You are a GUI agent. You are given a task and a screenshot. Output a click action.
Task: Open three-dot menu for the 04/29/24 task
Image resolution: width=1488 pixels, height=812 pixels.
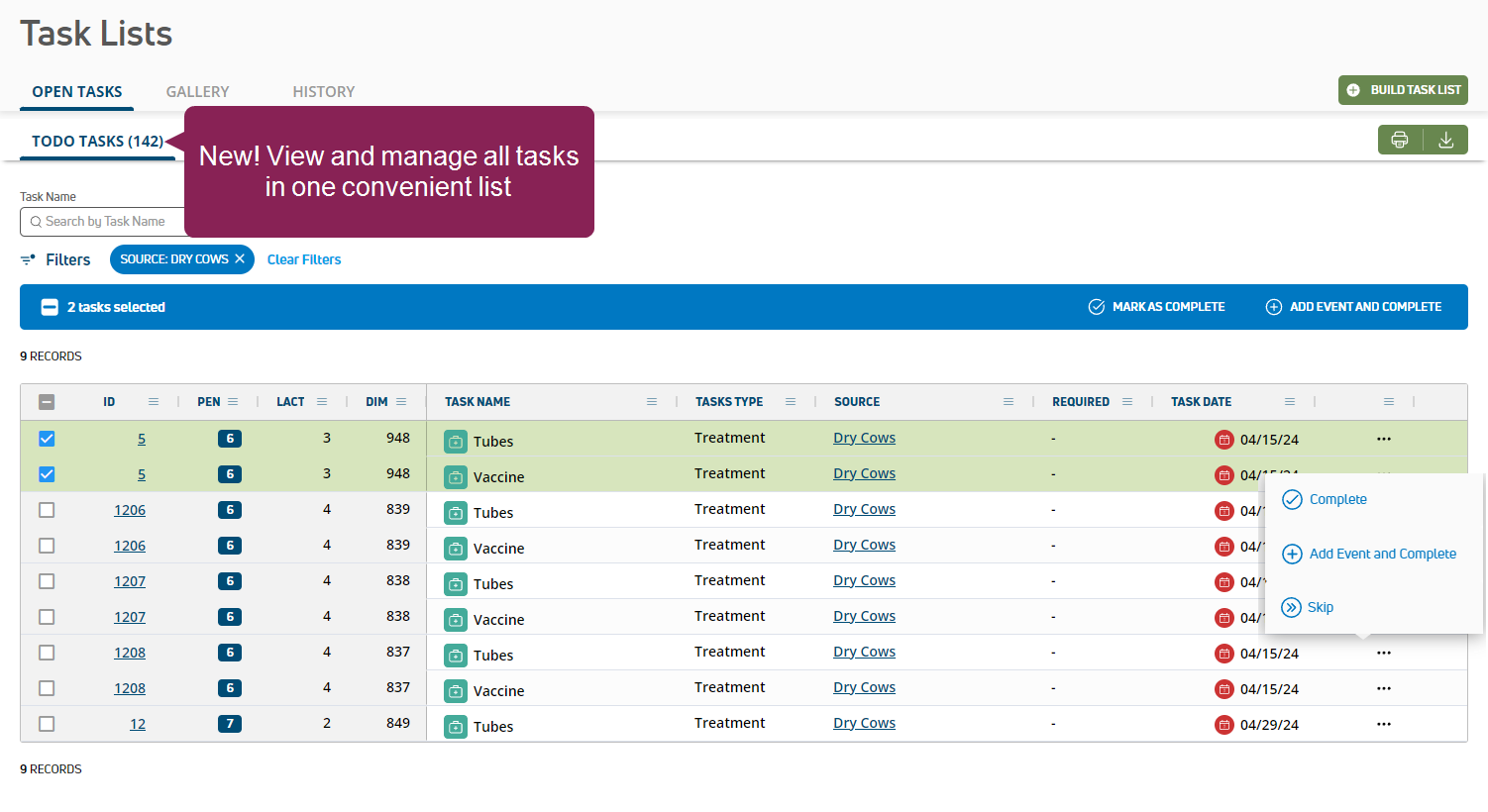pos(1383,724)
